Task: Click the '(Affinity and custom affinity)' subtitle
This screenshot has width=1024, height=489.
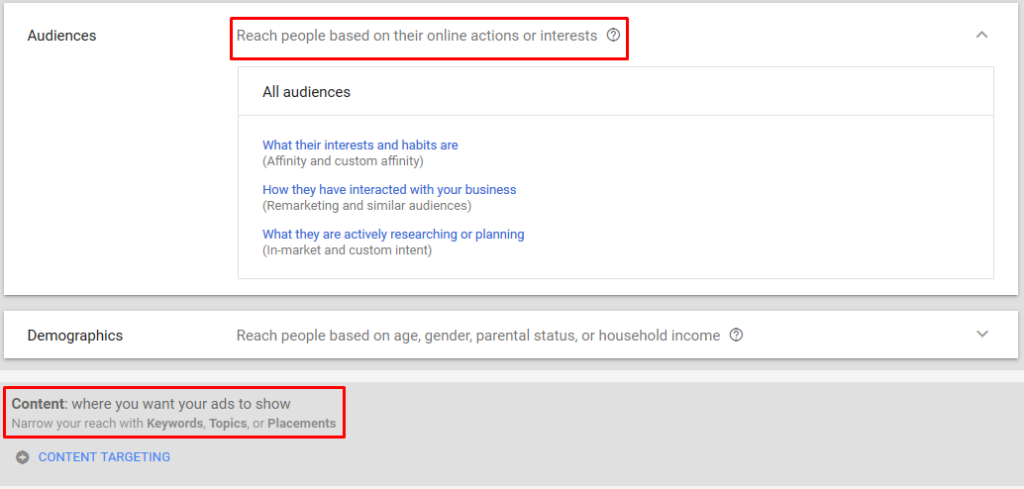Action: [343, 161]
